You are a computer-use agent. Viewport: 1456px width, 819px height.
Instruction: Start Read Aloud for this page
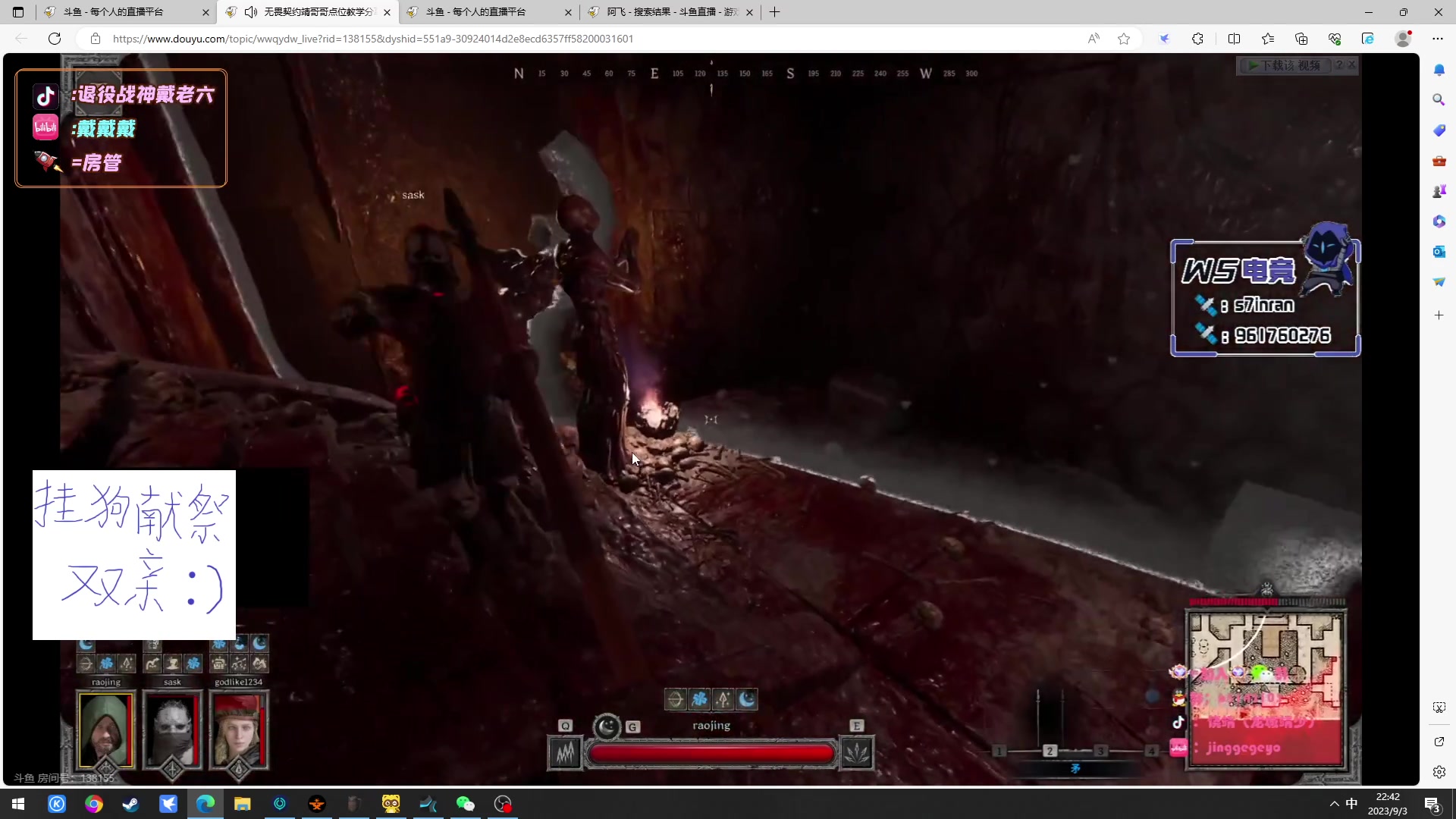point(1094,39)
